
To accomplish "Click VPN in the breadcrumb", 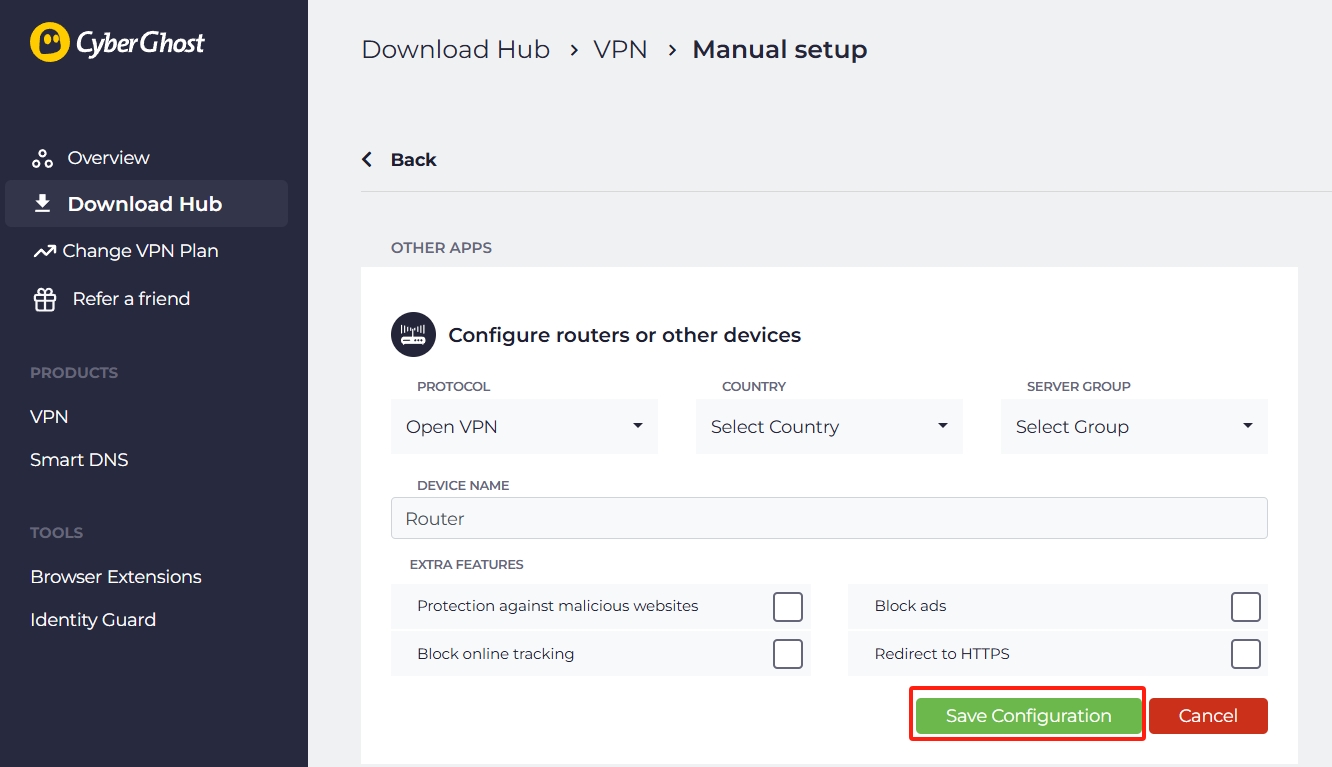I will point(620,49).
